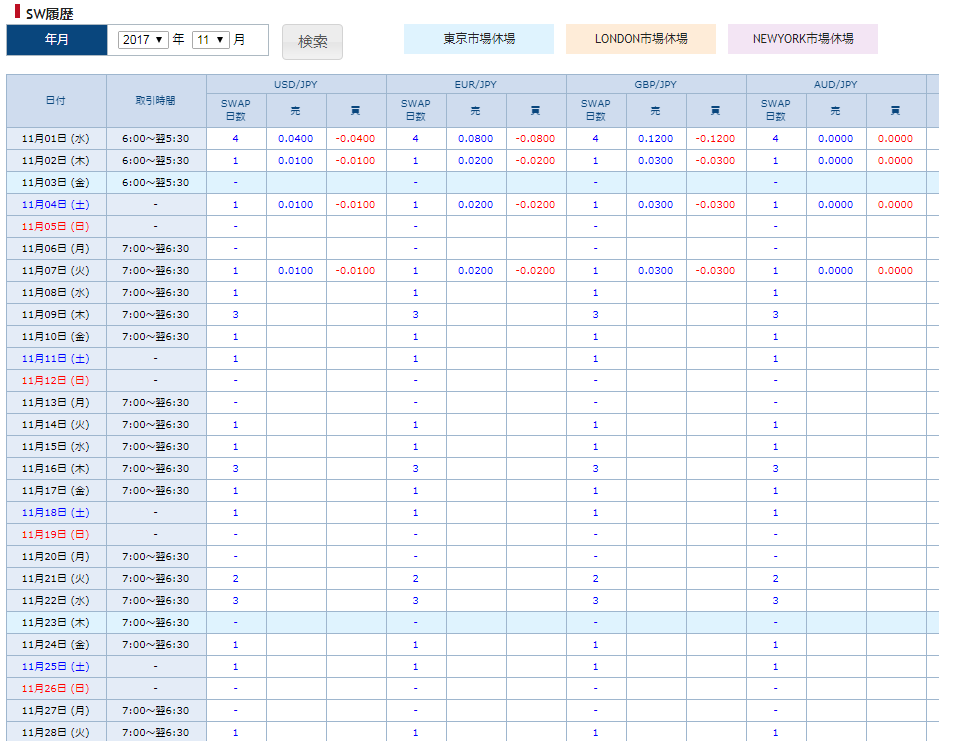Click trading time 6:00~翌5:30 on 11月01日
This screenshot has width=958, height=753.
point(156,139)
